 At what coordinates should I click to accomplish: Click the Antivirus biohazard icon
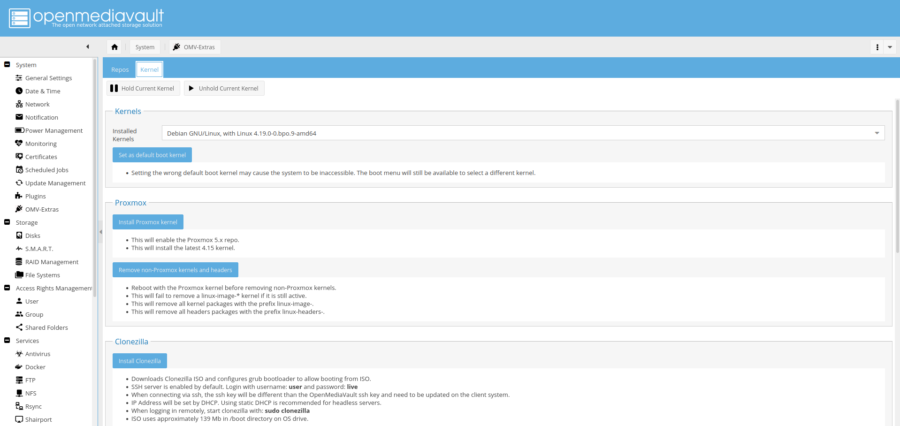tap(19, 354)
